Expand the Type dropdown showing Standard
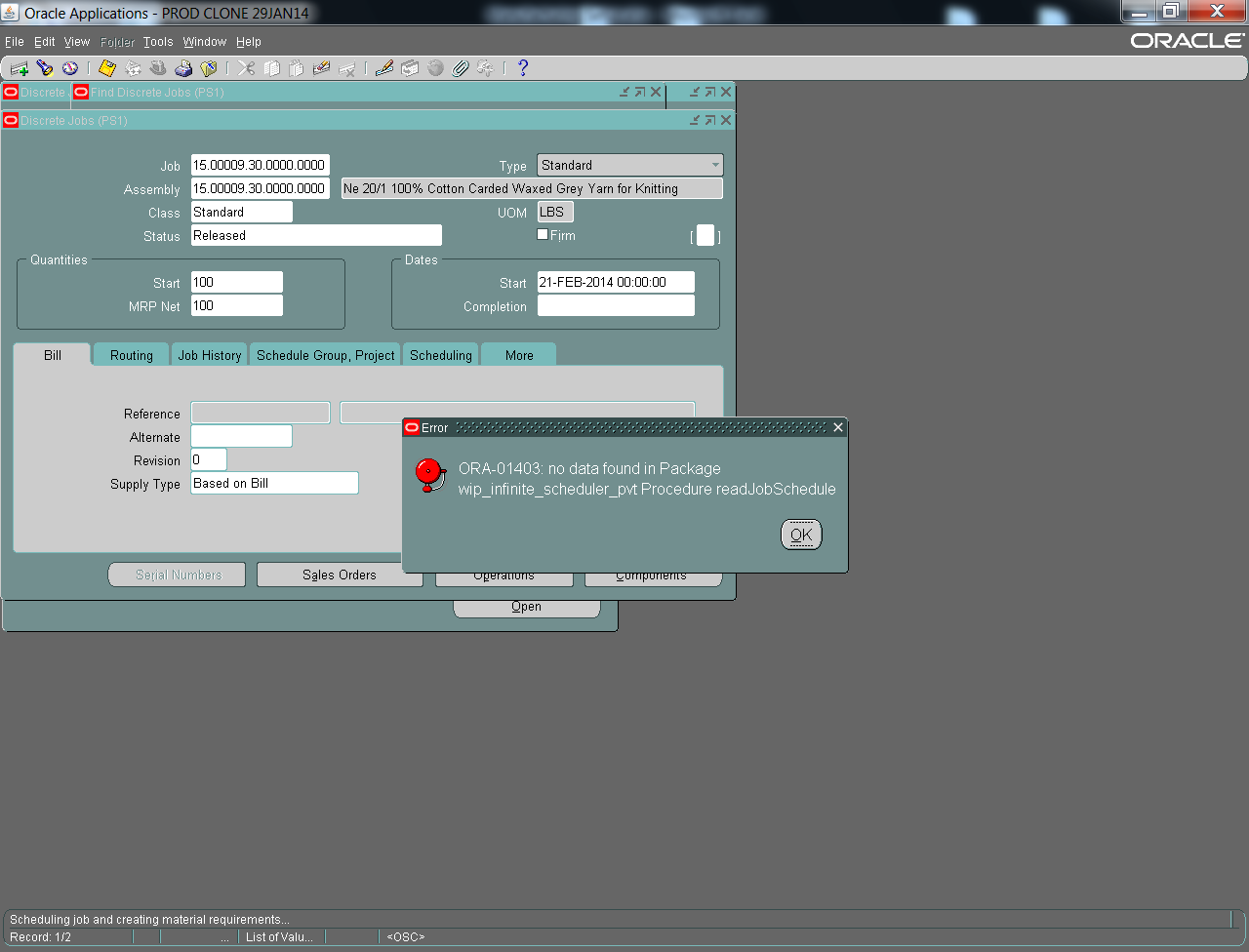Screen dimensions: 1249x952 coord(715,166)
